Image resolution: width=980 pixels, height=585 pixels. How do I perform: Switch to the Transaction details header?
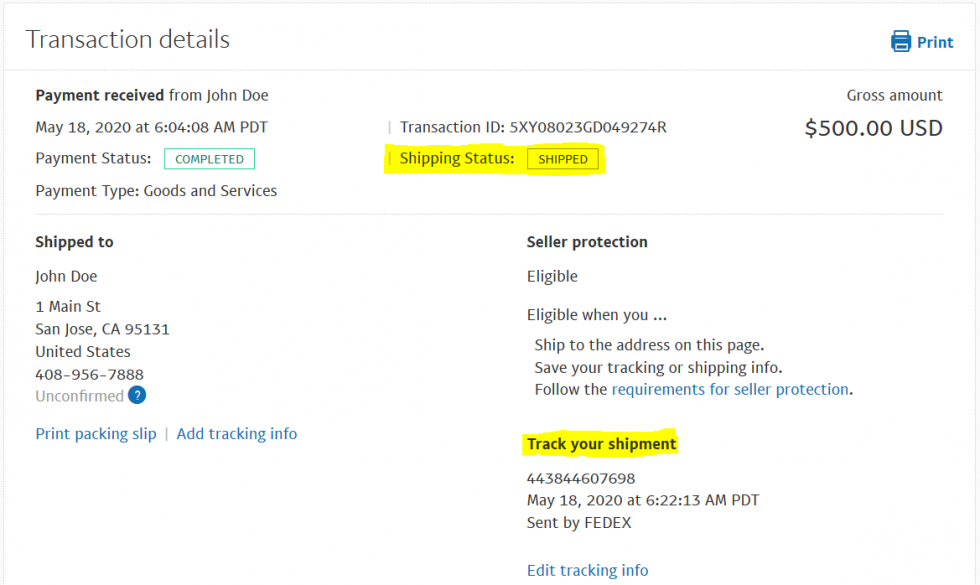(127, 39)
